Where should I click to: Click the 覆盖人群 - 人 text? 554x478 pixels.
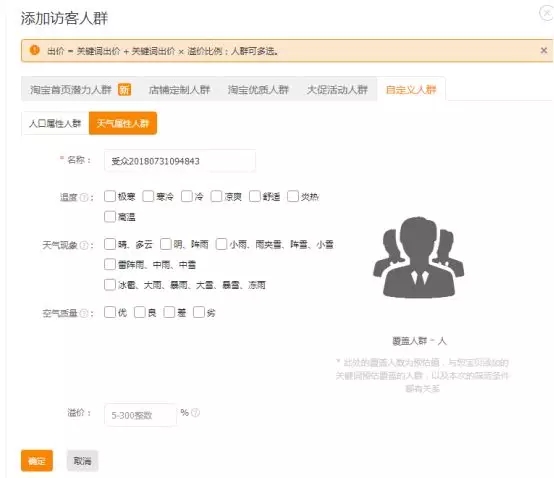click(419, 341)
